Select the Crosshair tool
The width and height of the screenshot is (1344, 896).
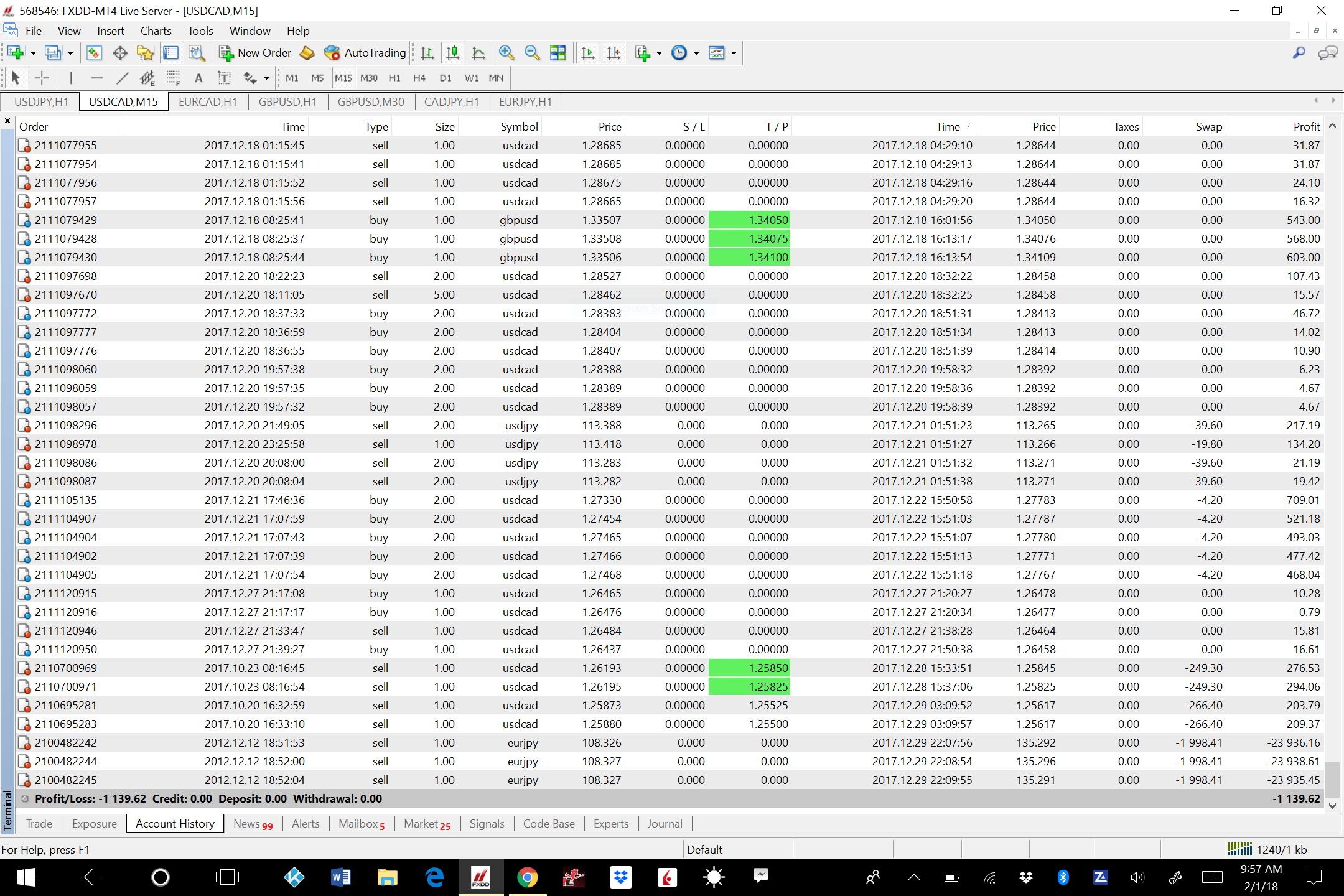coord(42,78)
